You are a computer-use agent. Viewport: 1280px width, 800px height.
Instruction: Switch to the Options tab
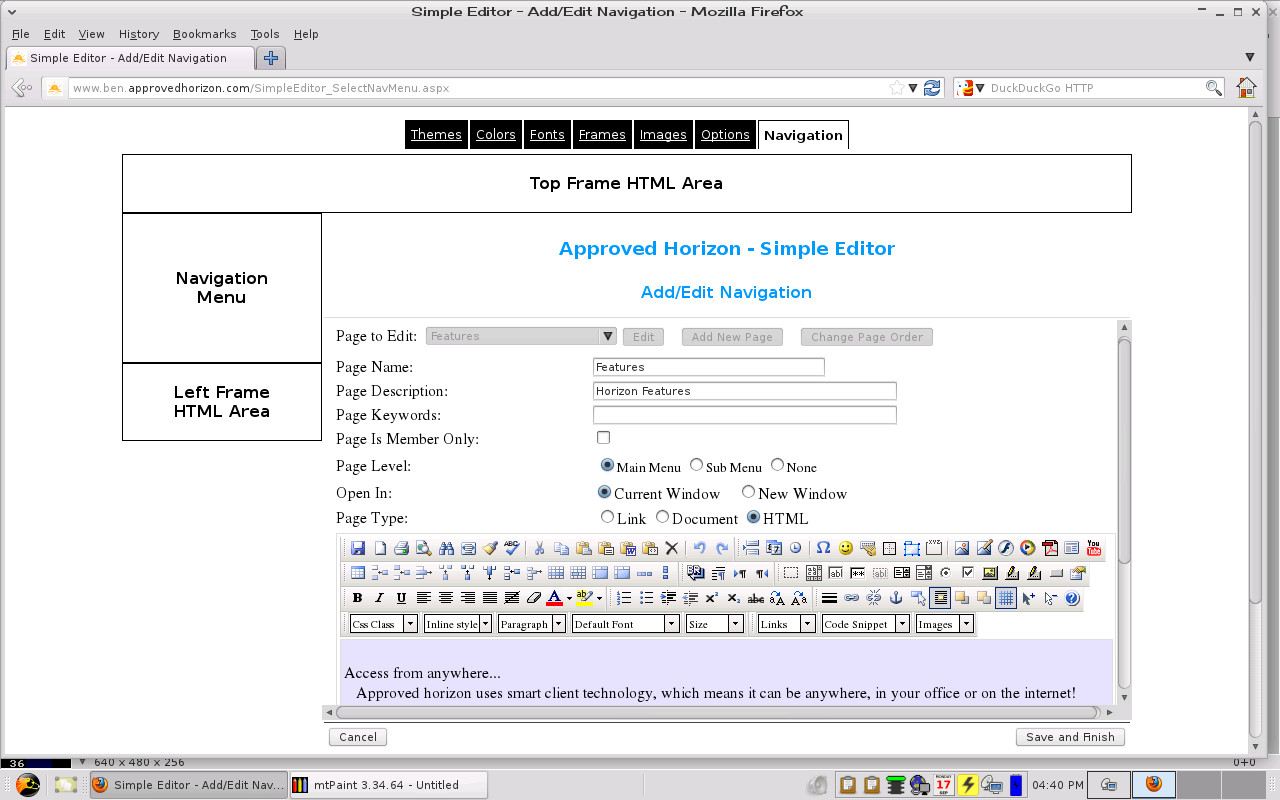click(725, 135)
